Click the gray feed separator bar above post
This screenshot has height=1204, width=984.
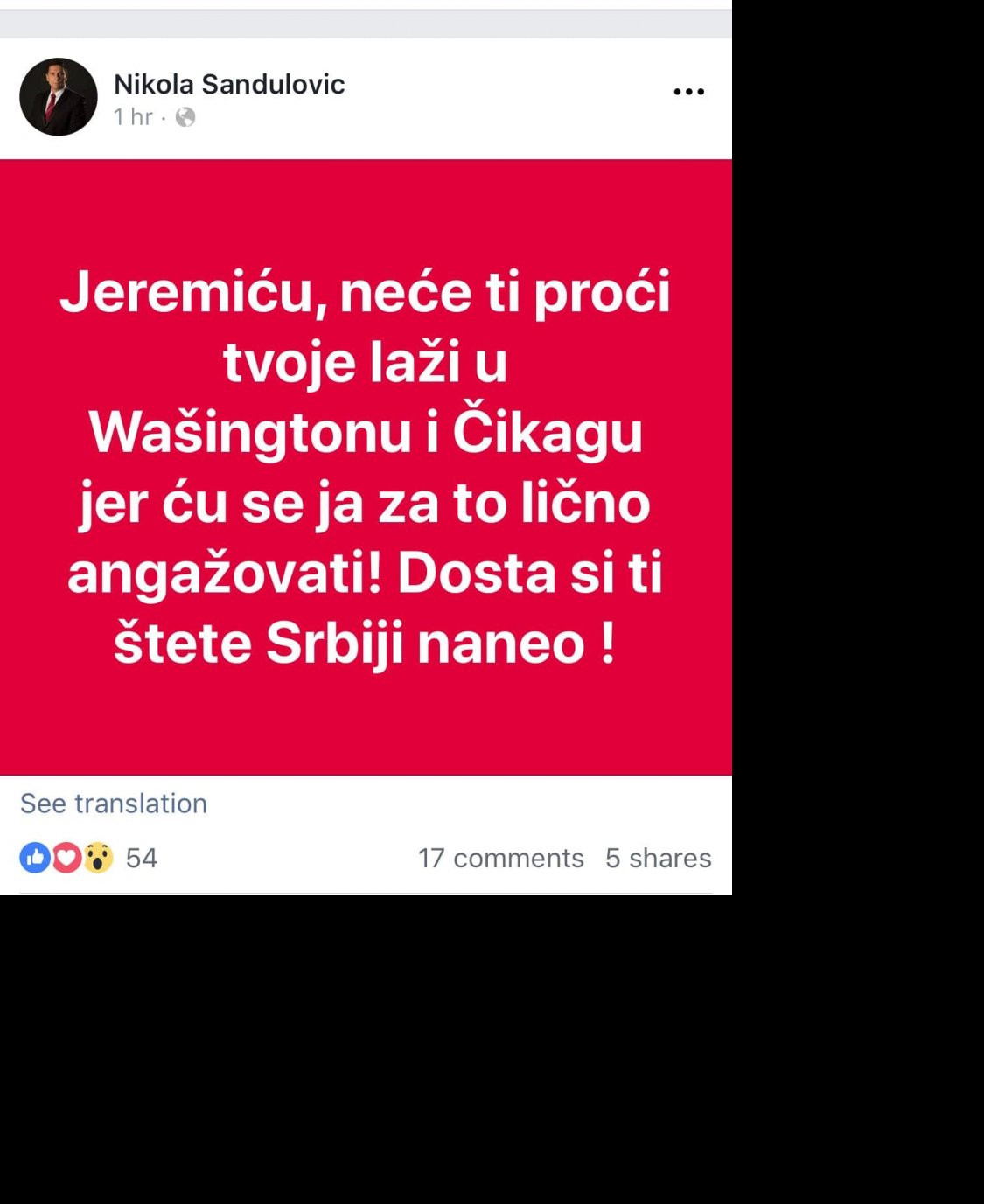pyautogui.click(x=366, y=24)
